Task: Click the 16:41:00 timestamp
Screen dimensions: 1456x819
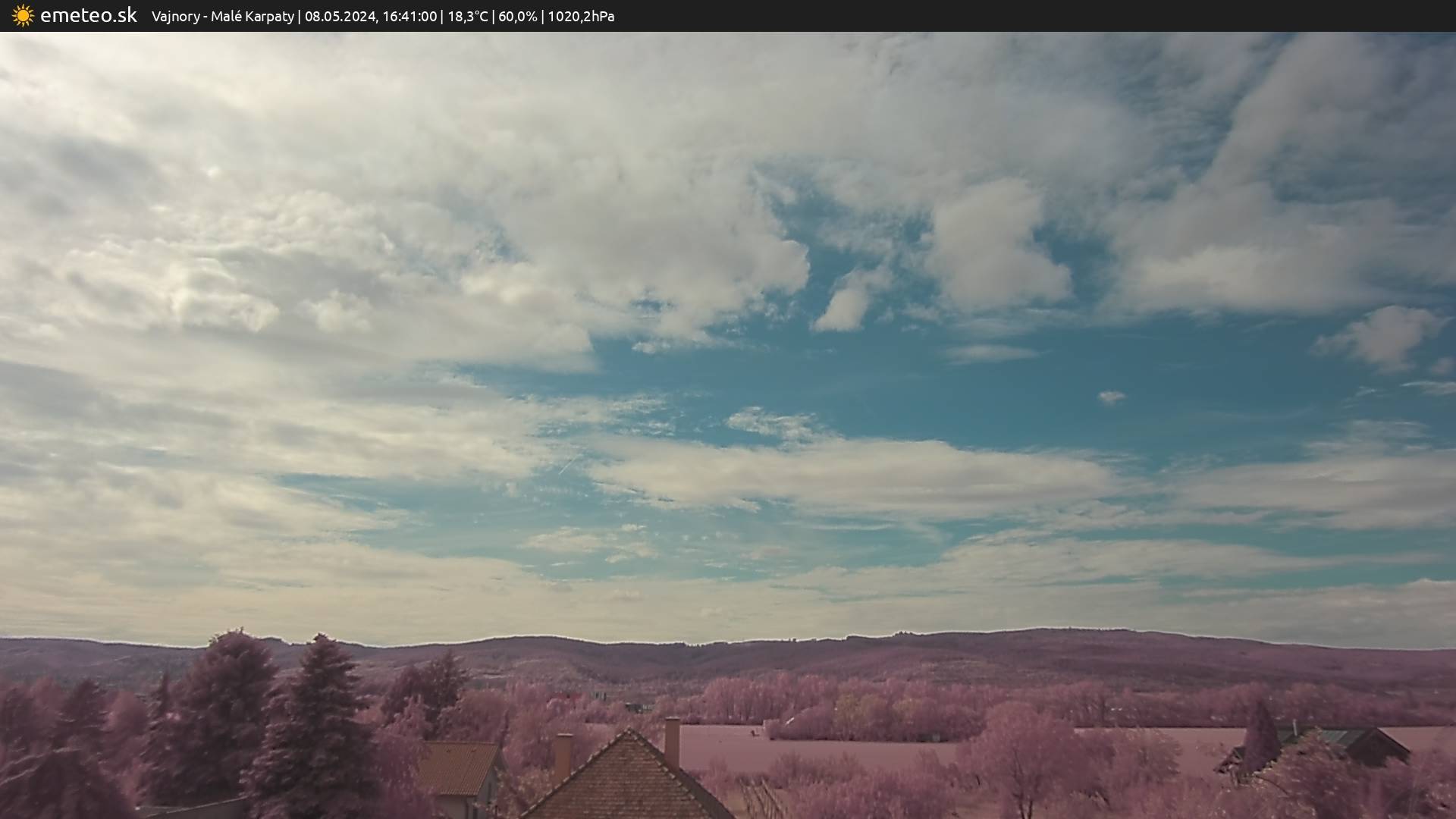Action: 409,17
